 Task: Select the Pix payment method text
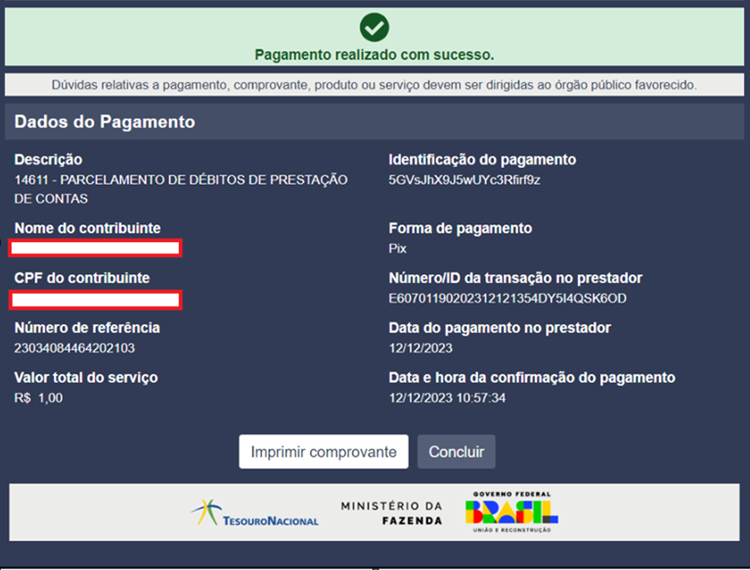(397, 249)
